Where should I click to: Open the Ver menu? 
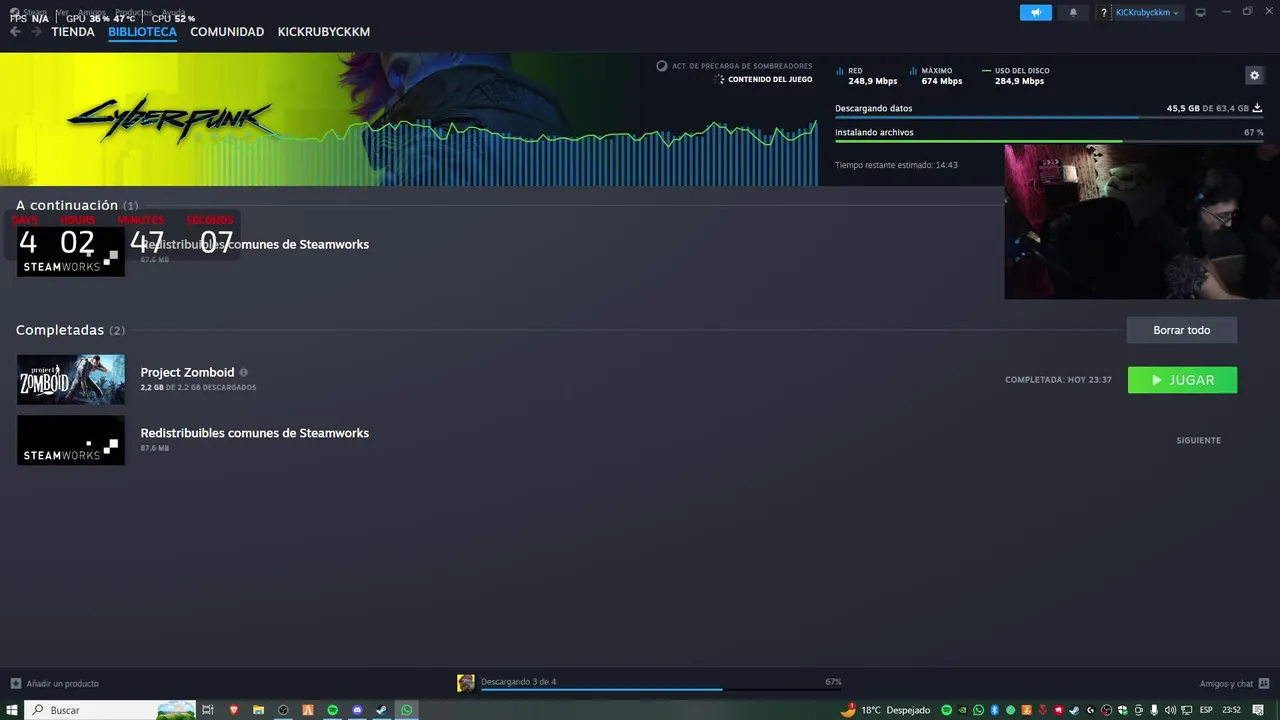(62, 12)
